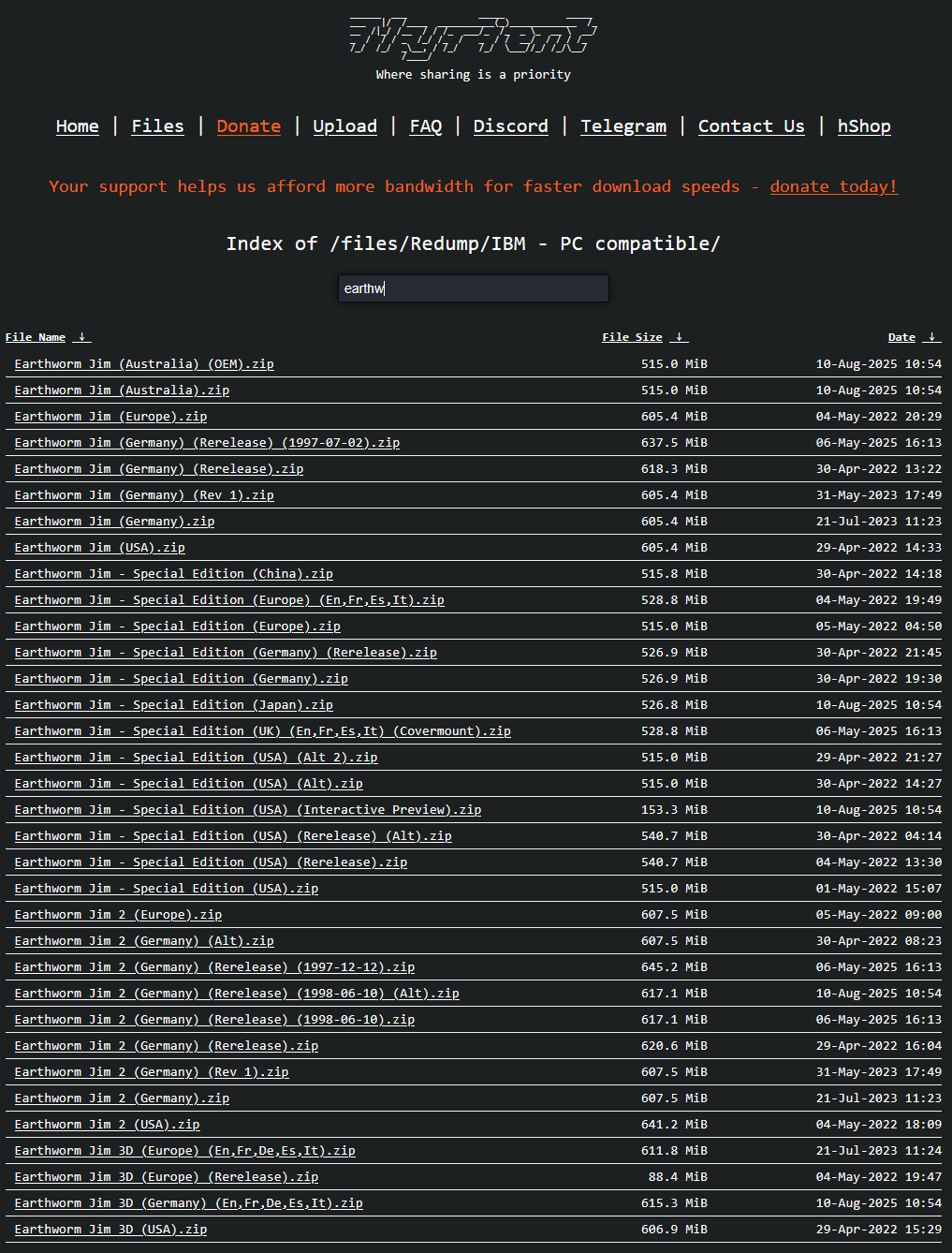The height and width of the screenshot is (1253, 952).
Task: Open Earthworm Jim 2 (Germany) (Rerelease) (1997-12-12).zip
Action: coord(214,967)
